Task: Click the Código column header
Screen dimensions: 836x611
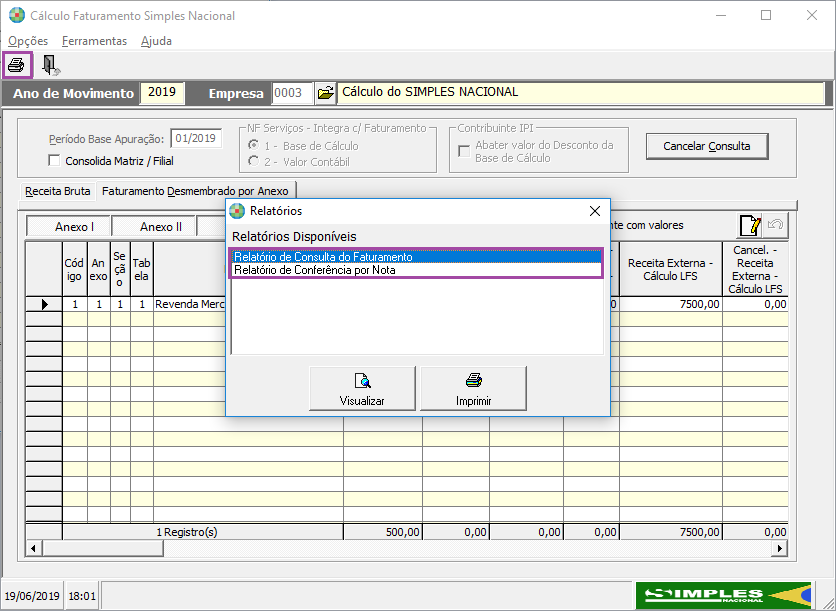Action: (75, 269)
